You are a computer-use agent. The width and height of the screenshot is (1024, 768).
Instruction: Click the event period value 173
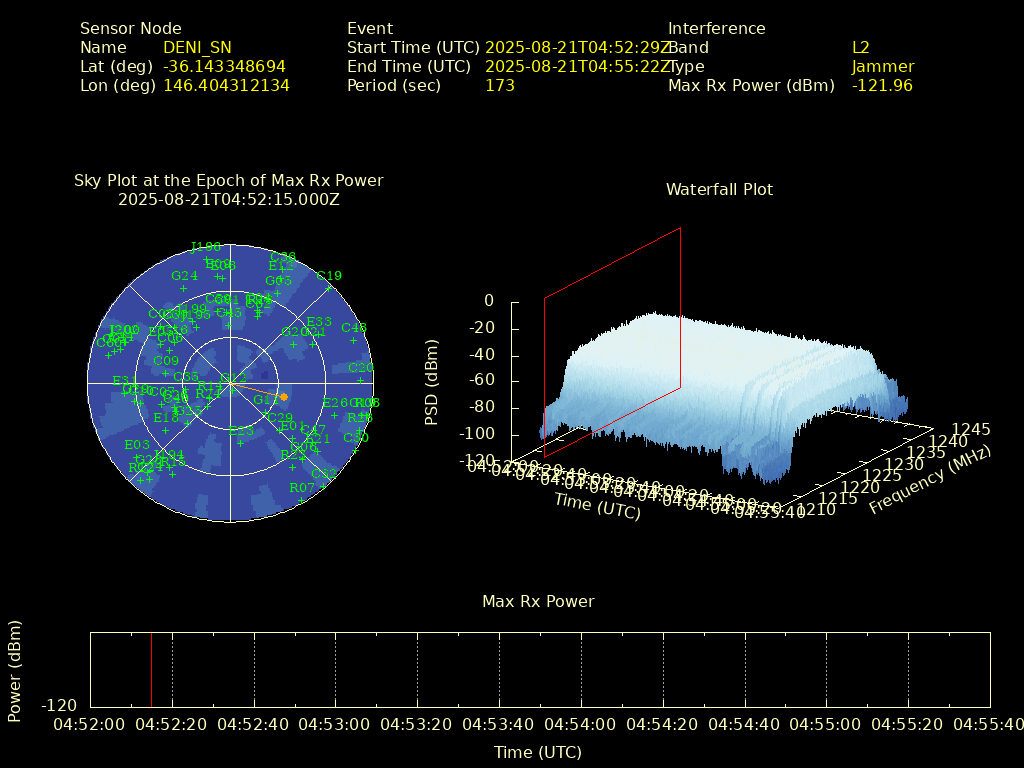pos(499,85)
